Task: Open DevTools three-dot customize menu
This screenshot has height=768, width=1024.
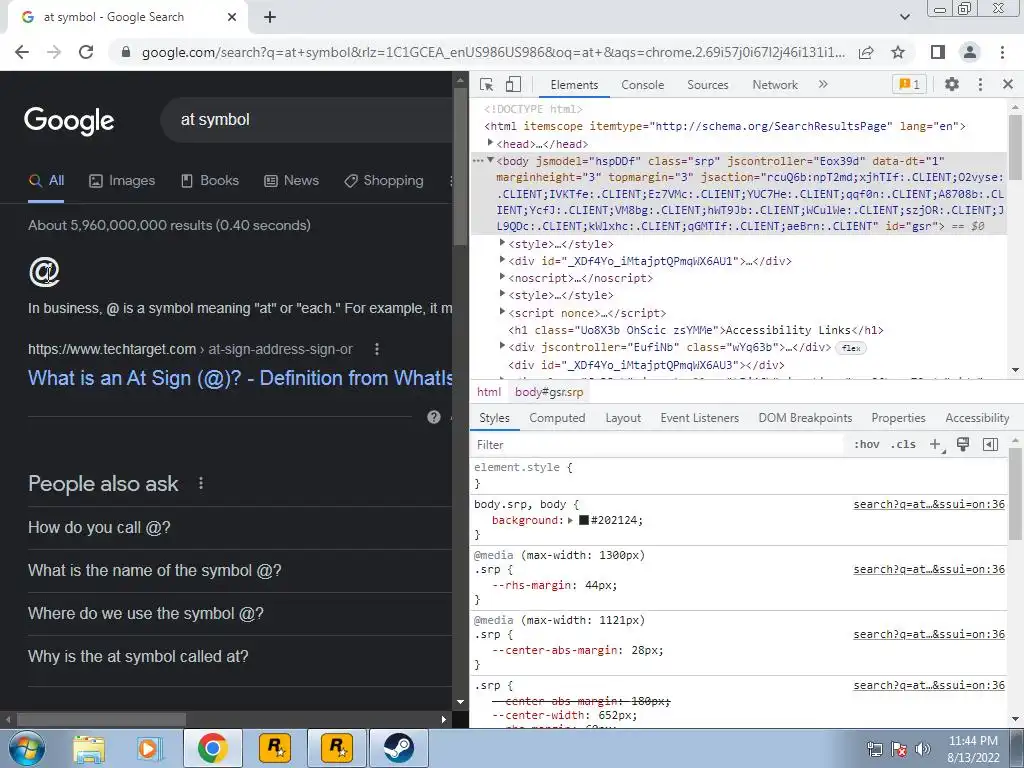Action: pyautogui.click(x=980, y=84)
